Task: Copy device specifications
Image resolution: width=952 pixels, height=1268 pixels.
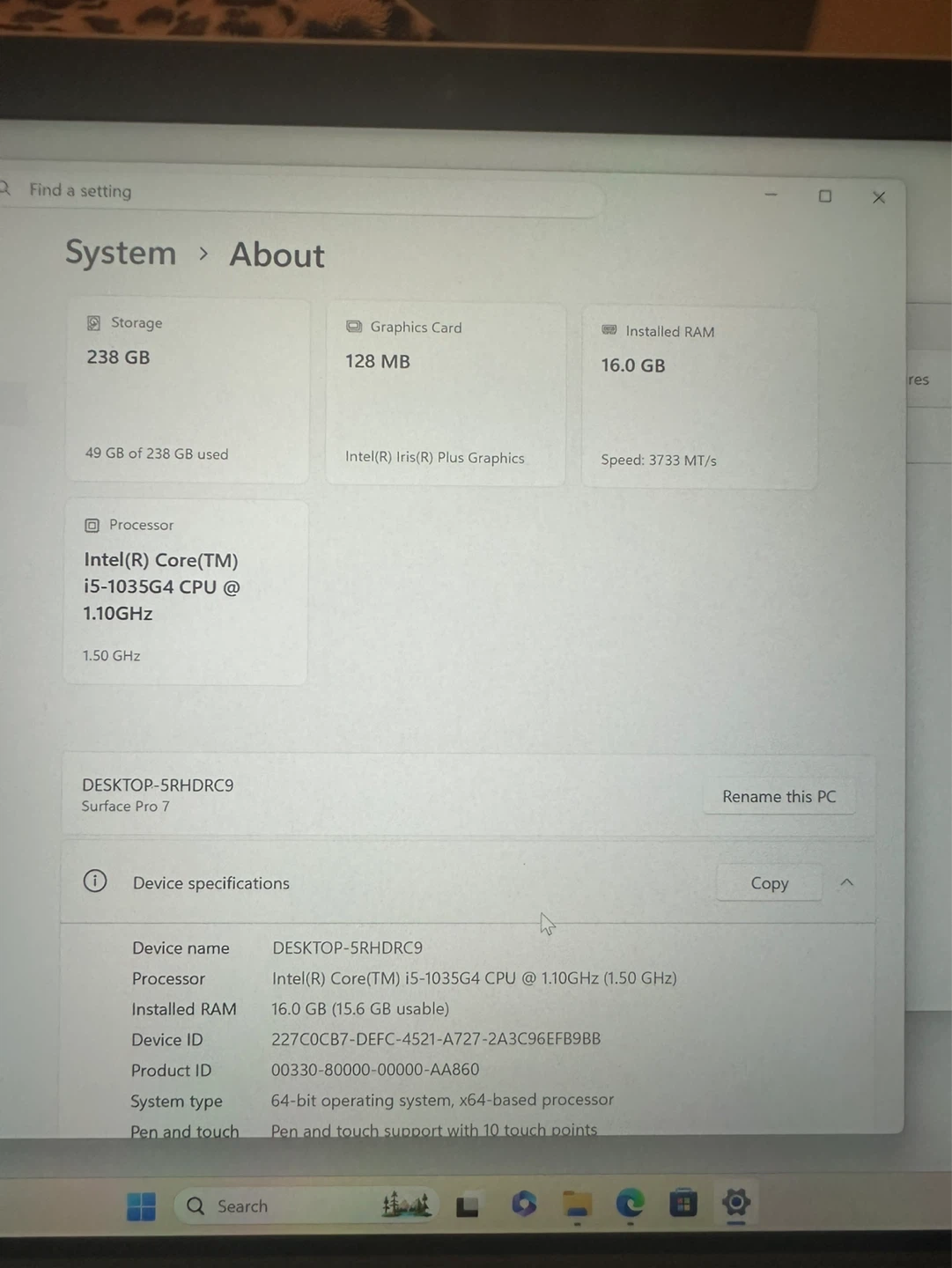Action: (769, 882)
